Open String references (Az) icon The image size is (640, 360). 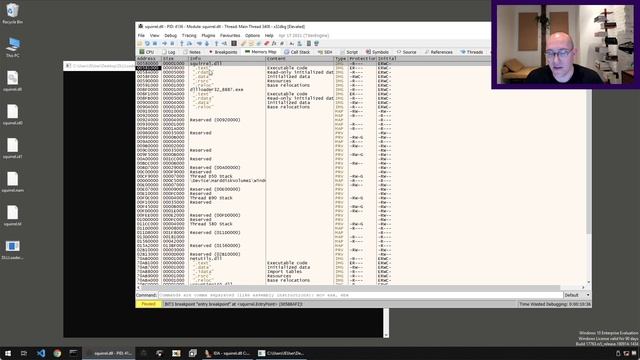(291, 43)
